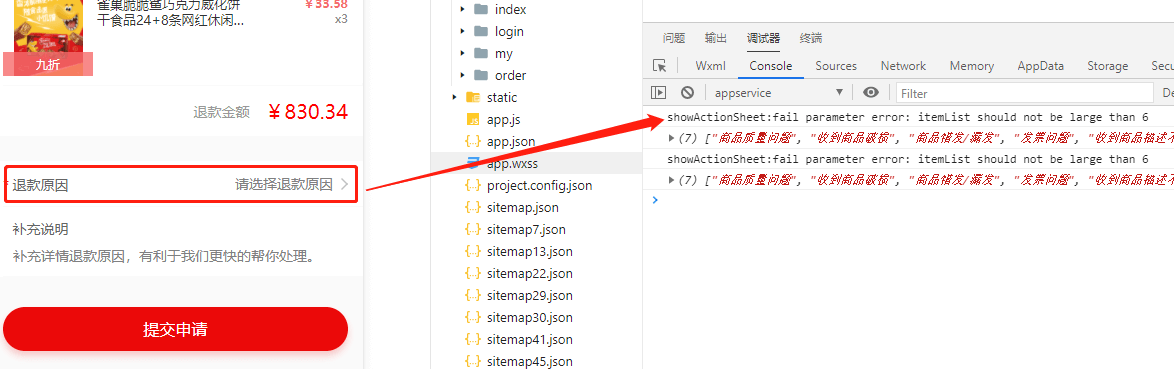
Task: Click the JS file icon of app.js
Action: (x=472, y=120)
